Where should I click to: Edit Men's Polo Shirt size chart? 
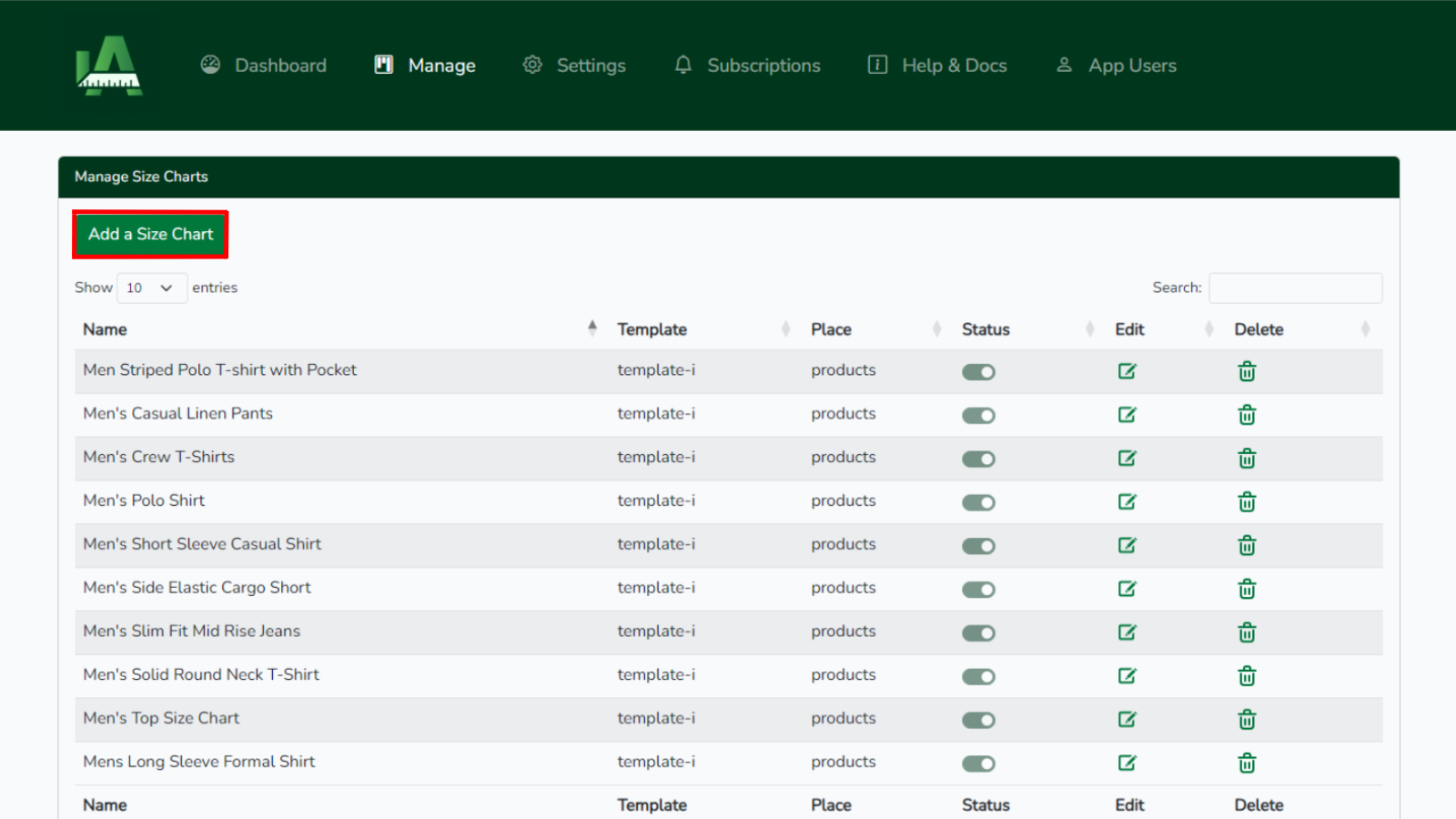(x=1127, y=502)
